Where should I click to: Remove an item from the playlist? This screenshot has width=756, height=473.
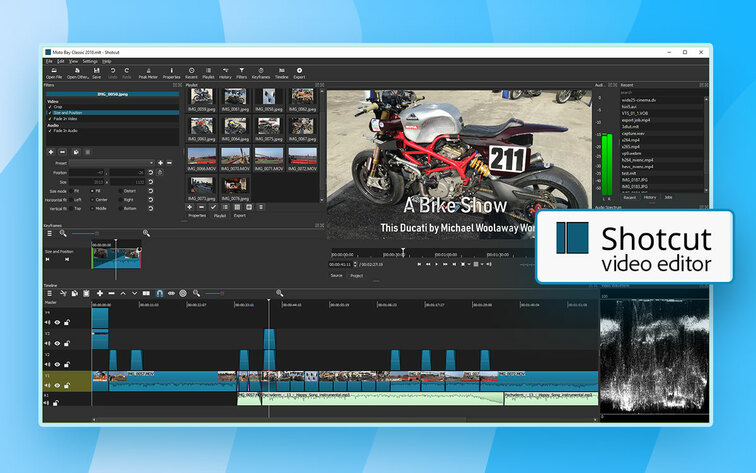[x=202, y=207]
